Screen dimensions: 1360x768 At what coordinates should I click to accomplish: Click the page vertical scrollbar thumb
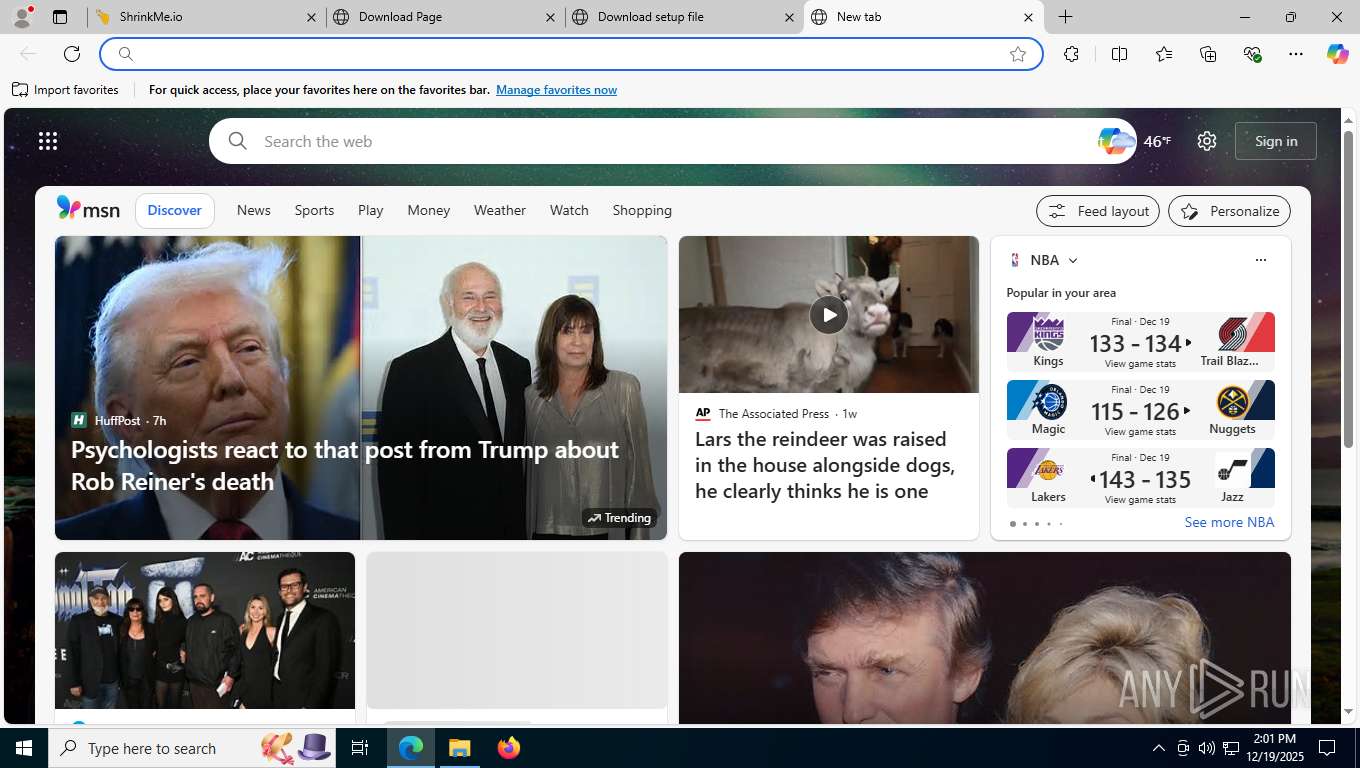click(x=1348, y=290)
